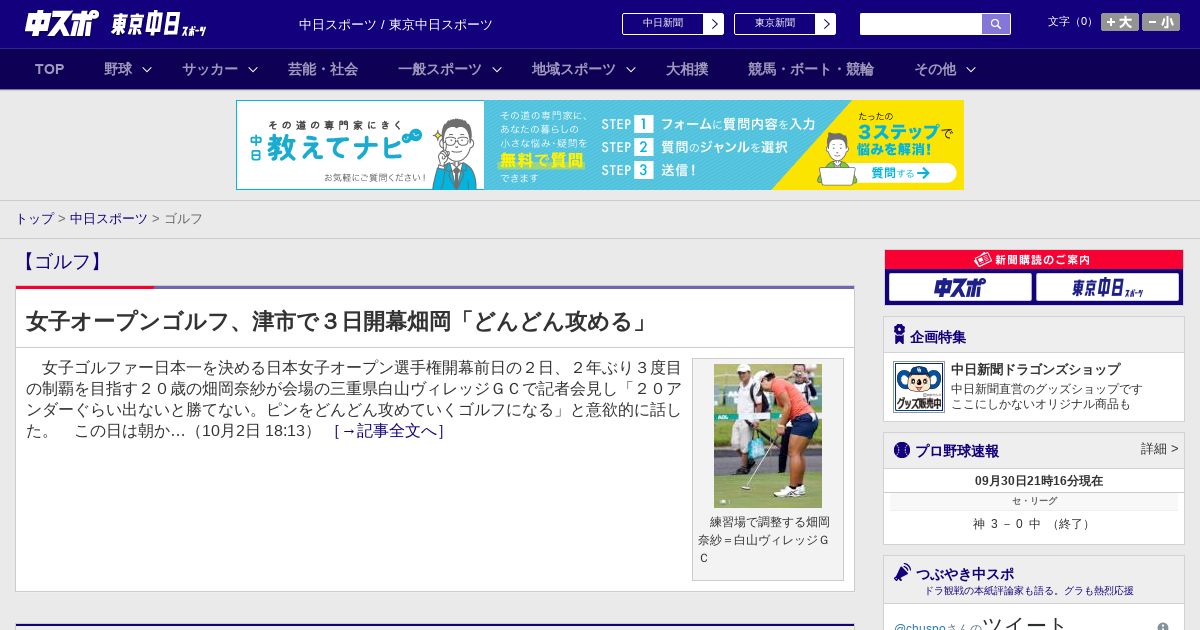
Task: Go to the TOP menu item
Action: 50,69
